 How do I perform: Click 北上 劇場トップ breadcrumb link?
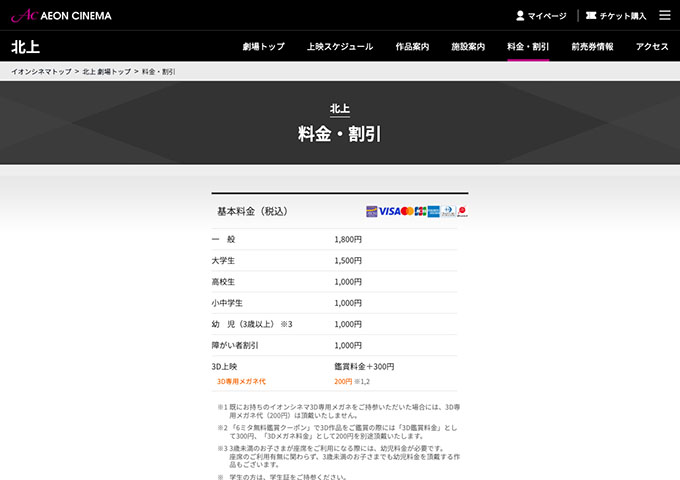[x=107, y=72]
